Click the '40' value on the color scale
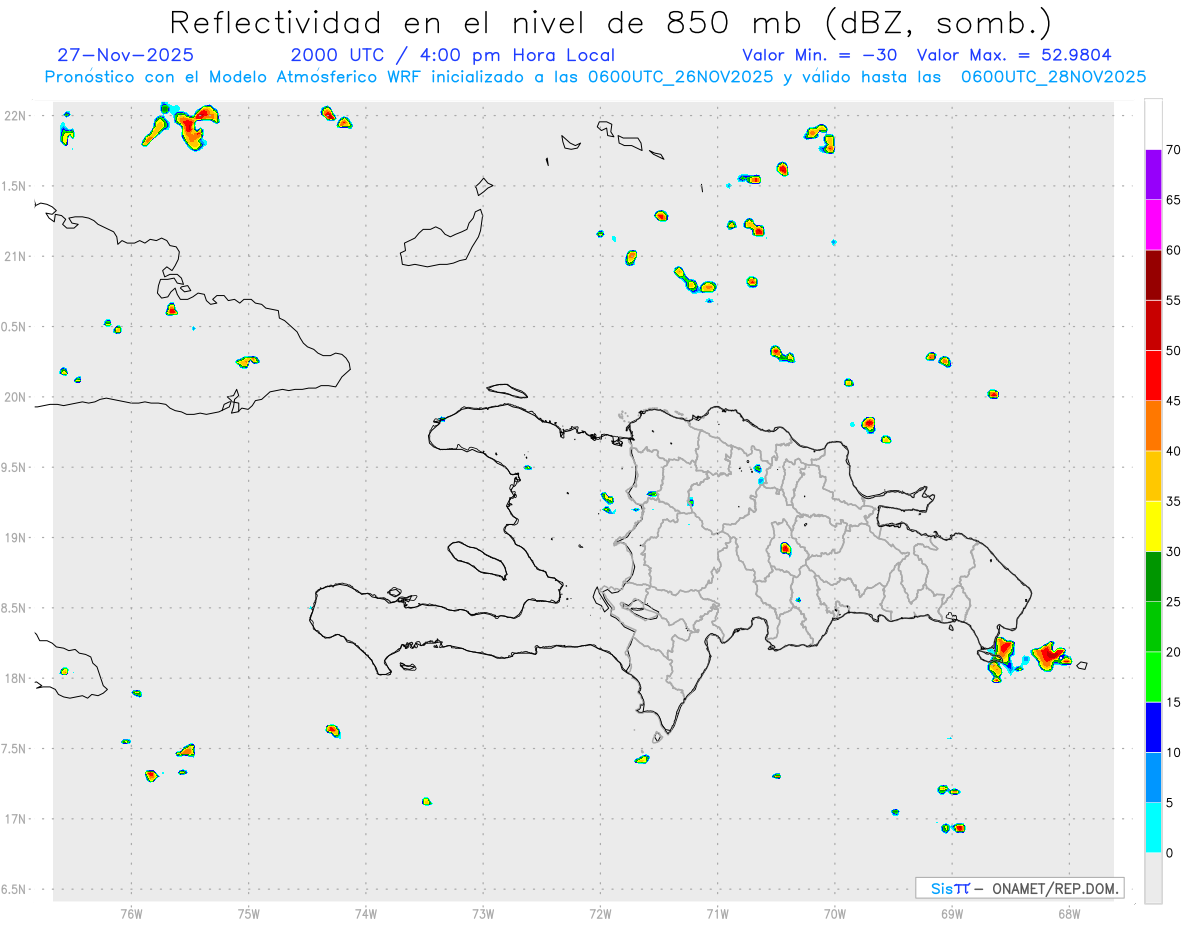Image resolution: width=1200 pixels, height=927 pixels. (1173, 451)
